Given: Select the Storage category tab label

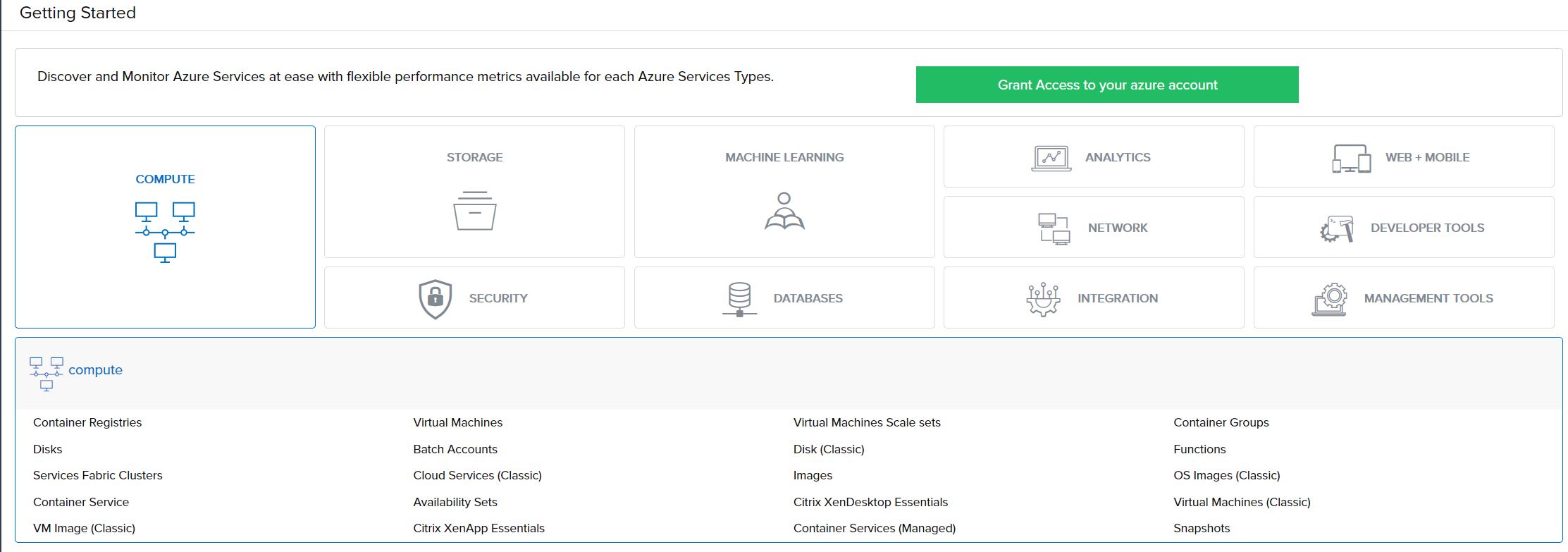Looking at the screenshot, I should tap(474, 157).
